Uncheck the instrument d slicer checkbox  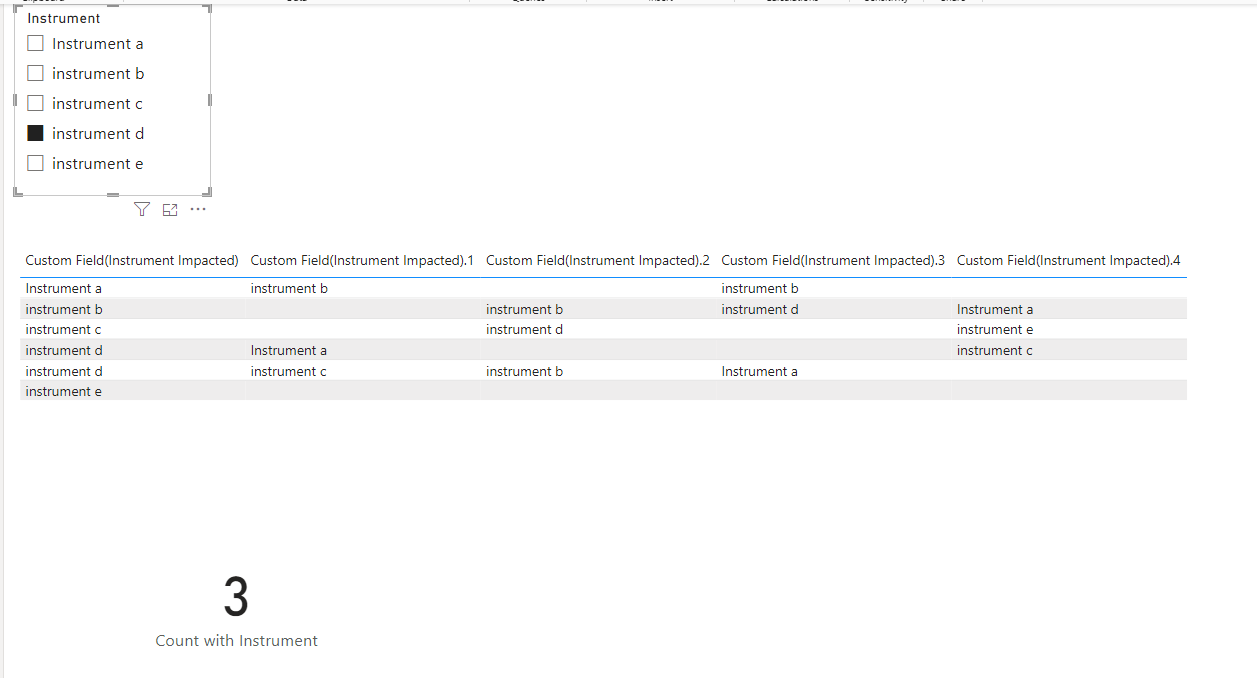(35, 133)
